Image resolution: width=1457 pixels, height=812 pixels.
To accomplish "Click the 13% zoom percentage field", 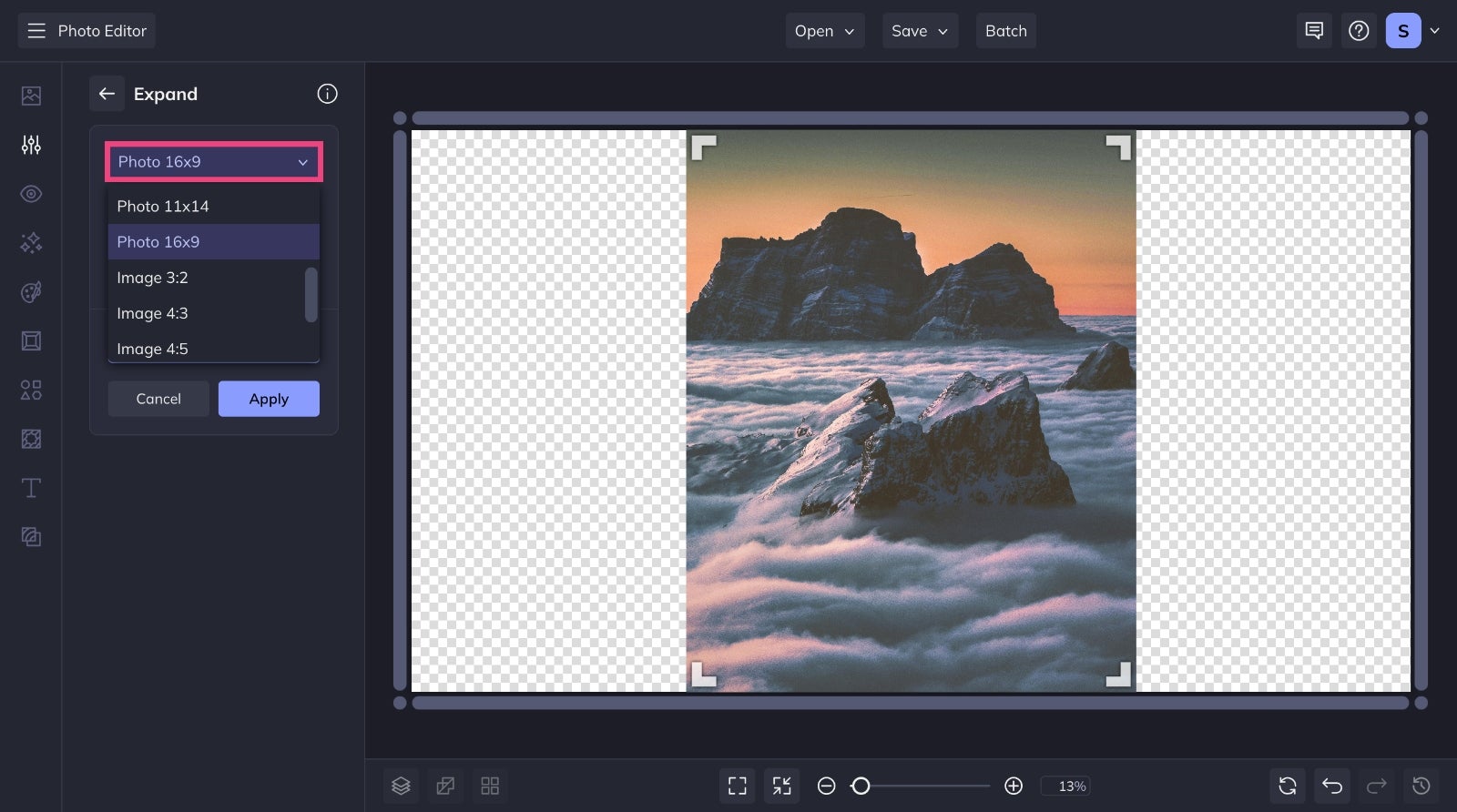I will point(1066,786).
